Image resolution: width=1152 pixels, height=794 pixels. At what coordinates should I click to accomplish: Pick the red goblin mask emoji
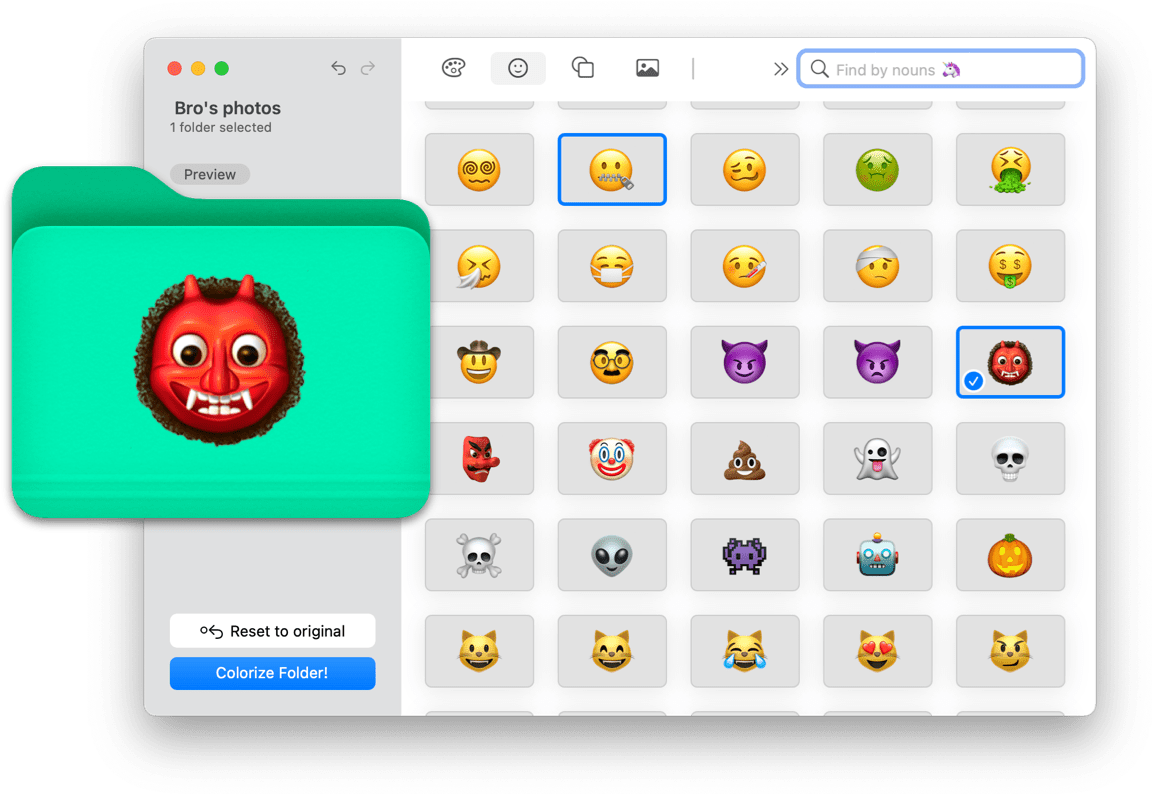click(479, 458)
